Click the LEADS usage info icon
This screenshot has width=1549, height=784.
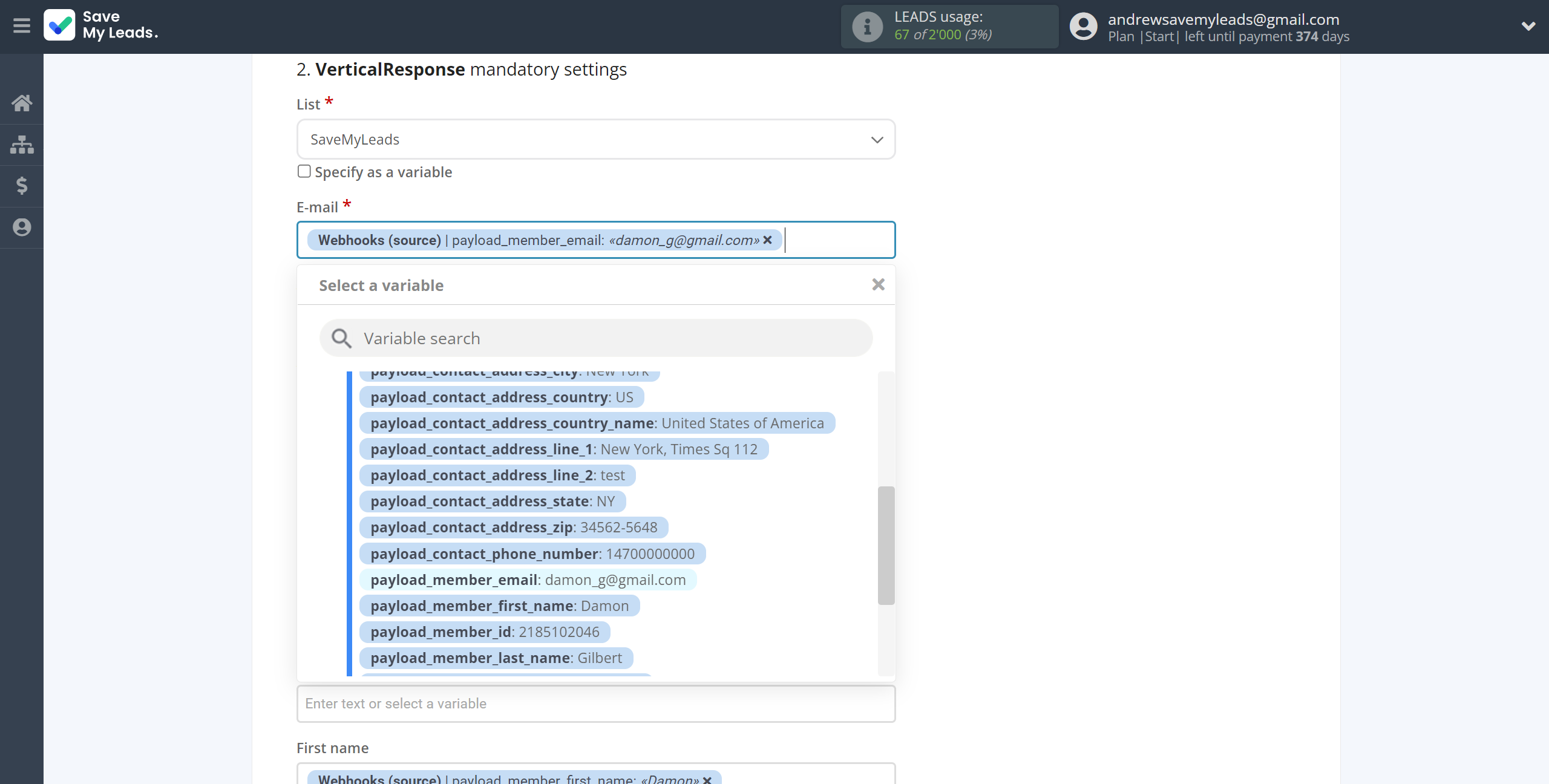(867, 27)
